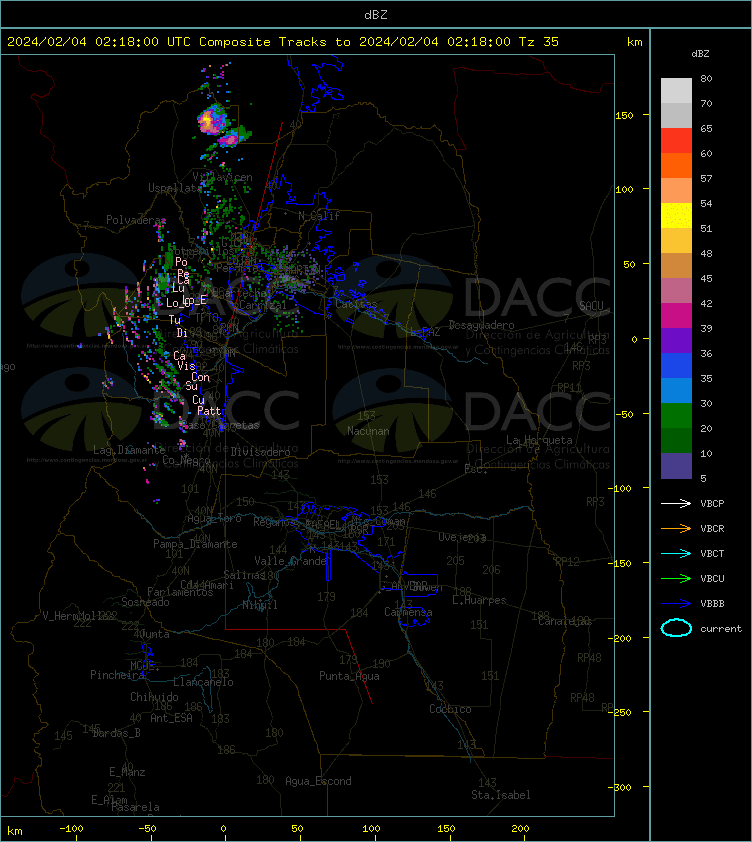Click the 'Carmensa' map label

(408, 612)
